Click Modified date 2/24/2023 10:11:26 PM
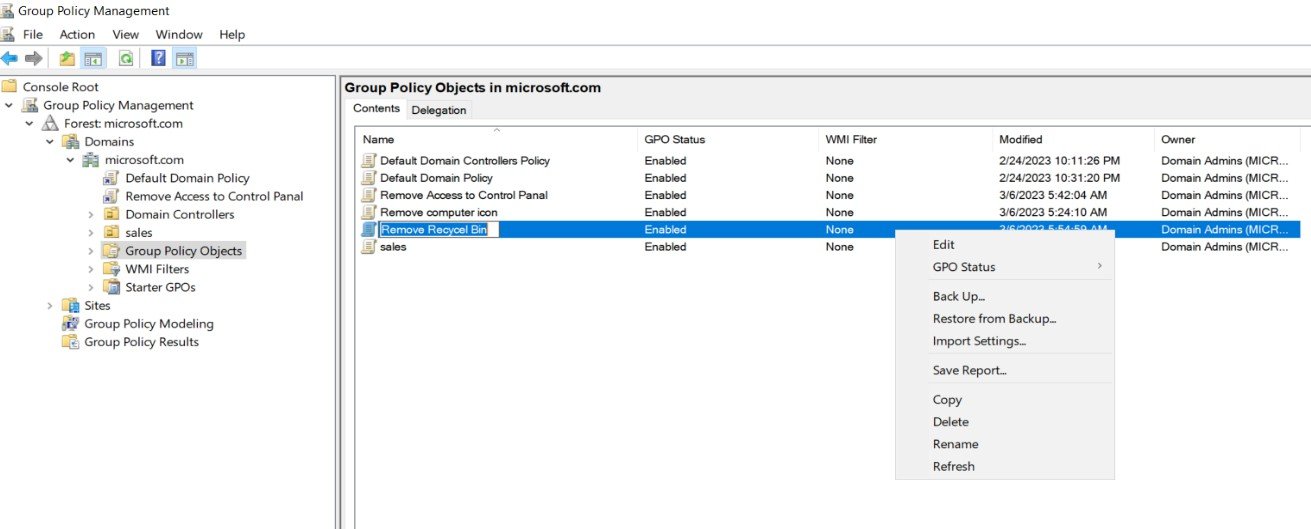 pos(1059,160)
